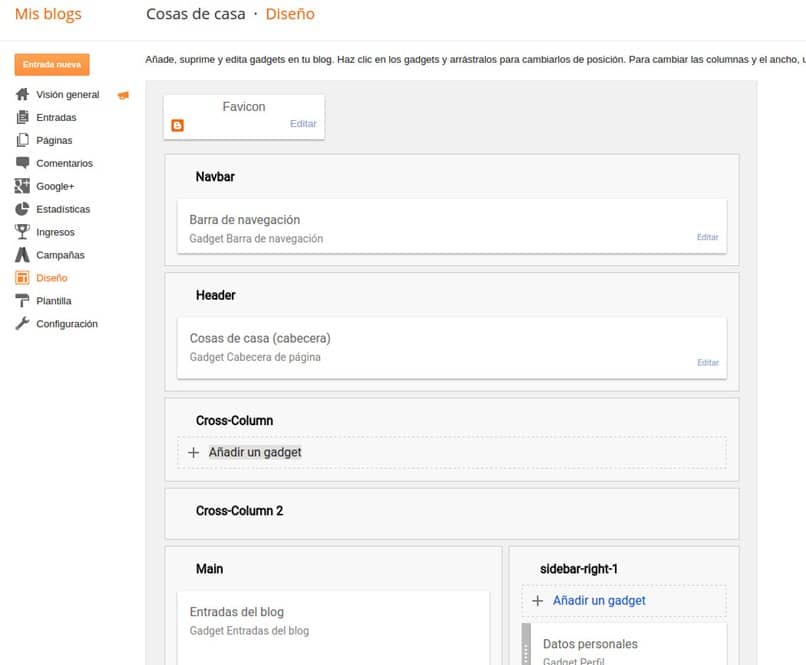Click the Estadísticas pie chart icon
The image size is (806, 665).
(x=22, y=209)
